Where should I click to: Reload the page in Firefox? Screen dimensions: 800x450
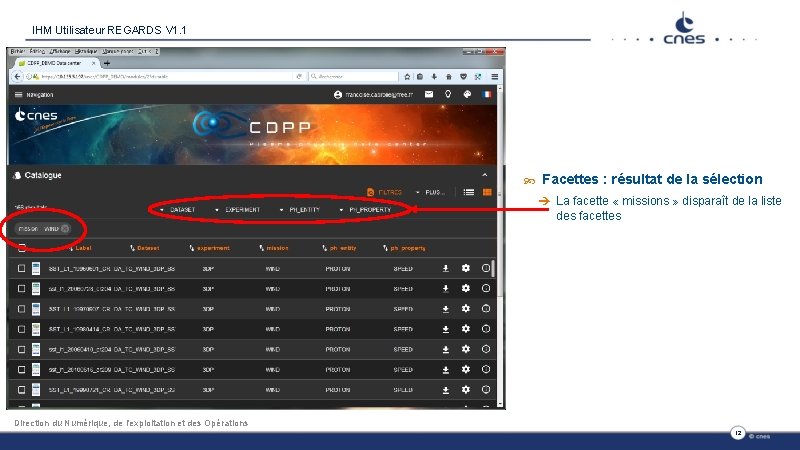(299, 77)
